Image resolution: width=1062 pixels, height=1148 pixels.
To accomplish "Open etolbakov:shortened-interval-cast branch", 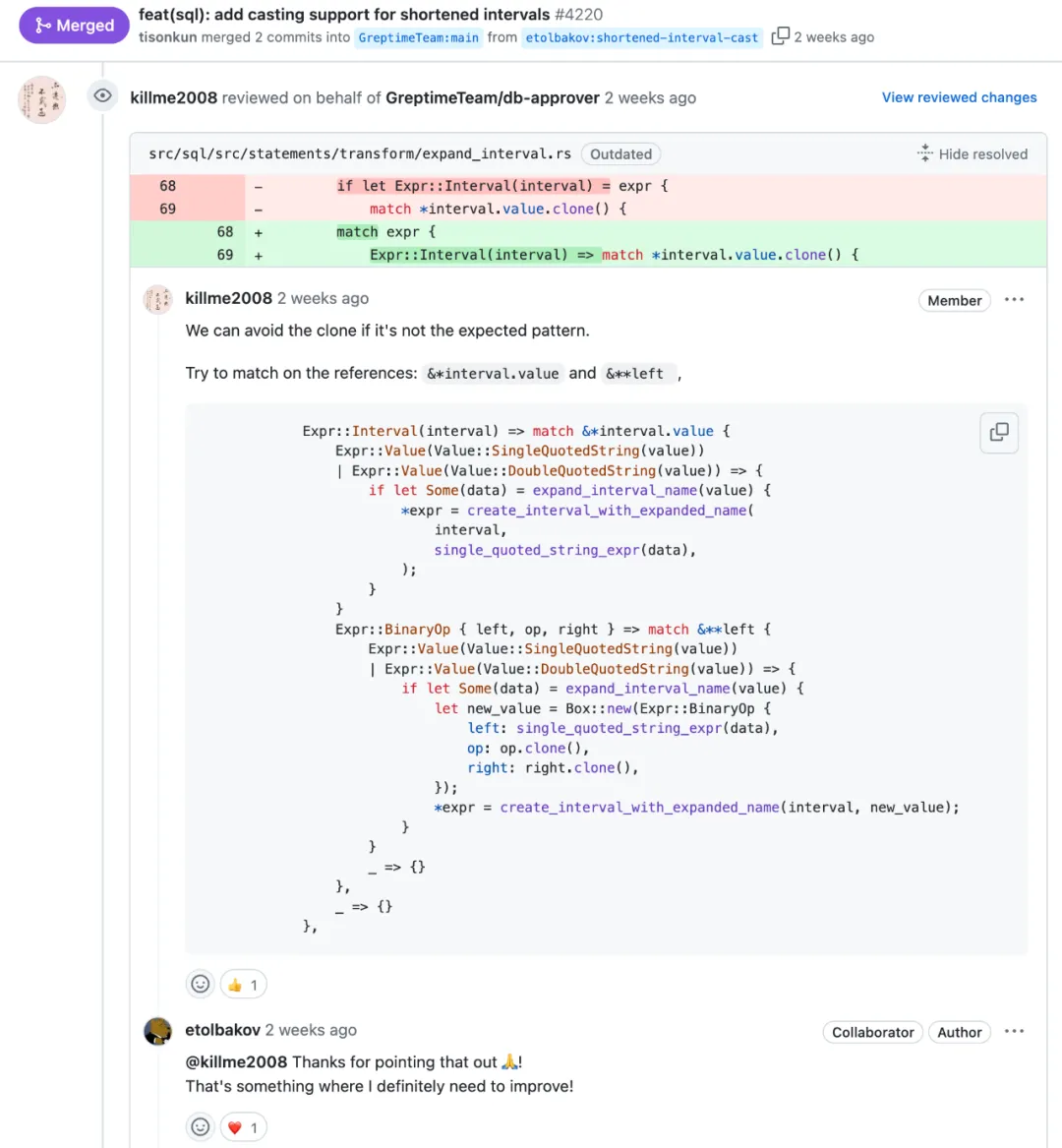I will point(641,37).
